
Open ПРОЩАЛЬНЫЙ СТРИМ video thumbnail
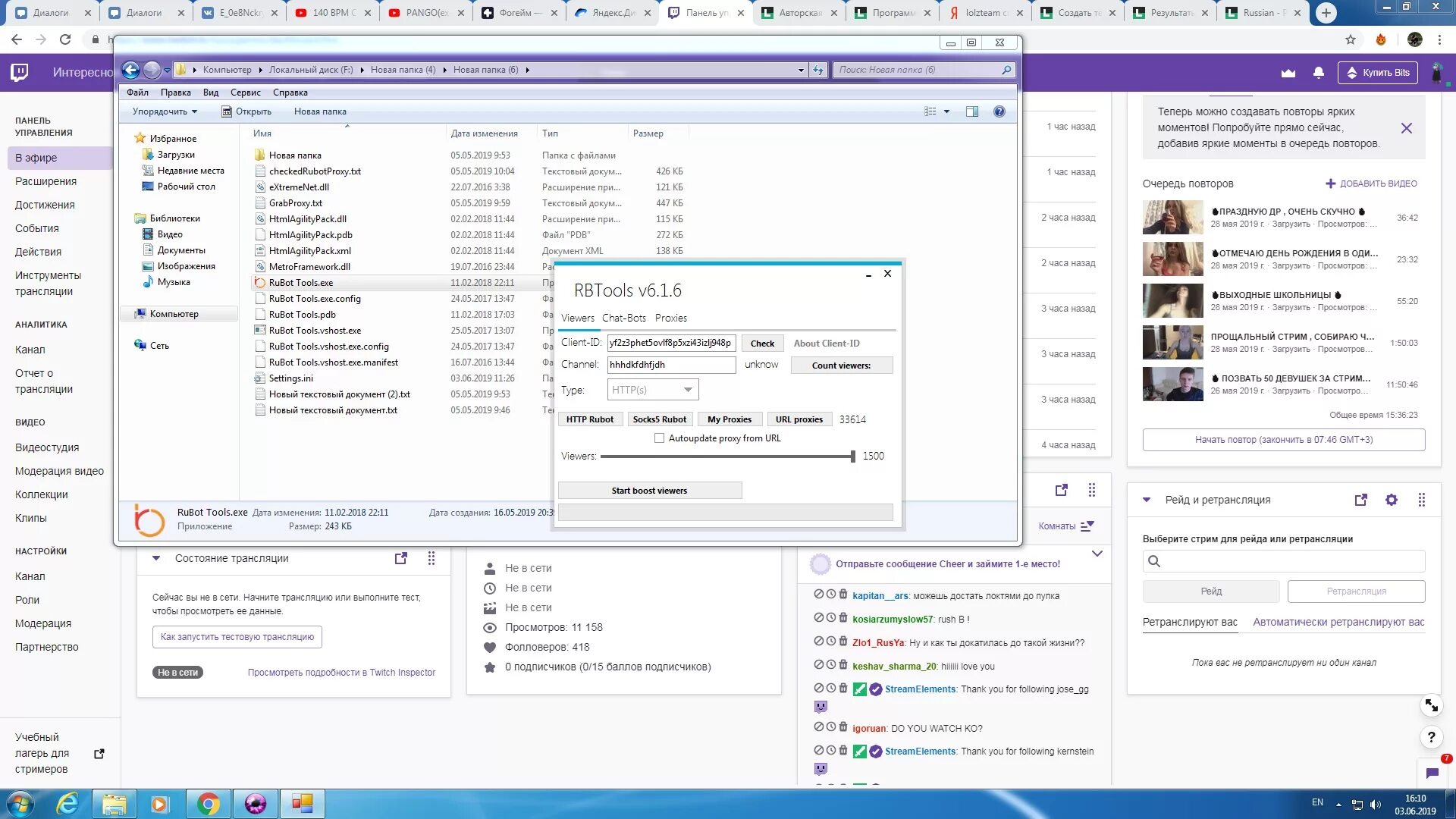[x=1172, y=343]
